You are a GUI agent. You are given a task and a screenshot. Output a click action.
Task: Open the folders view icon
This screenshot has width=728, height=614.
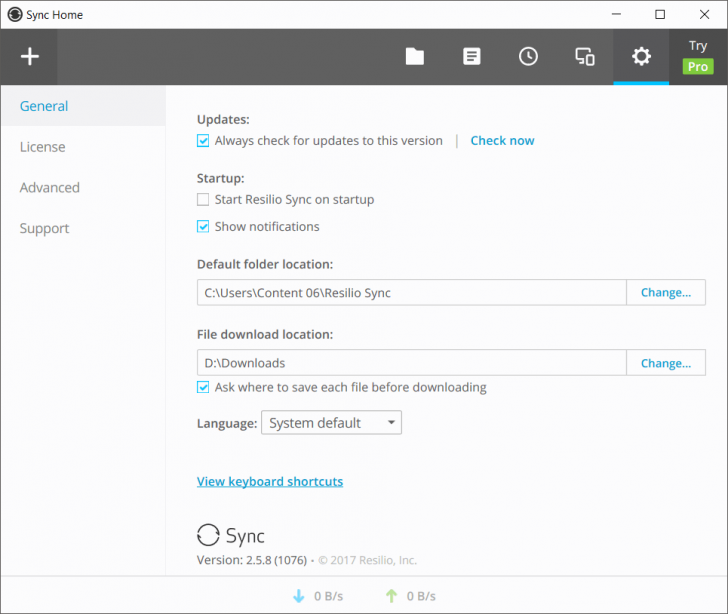(415, 57)
